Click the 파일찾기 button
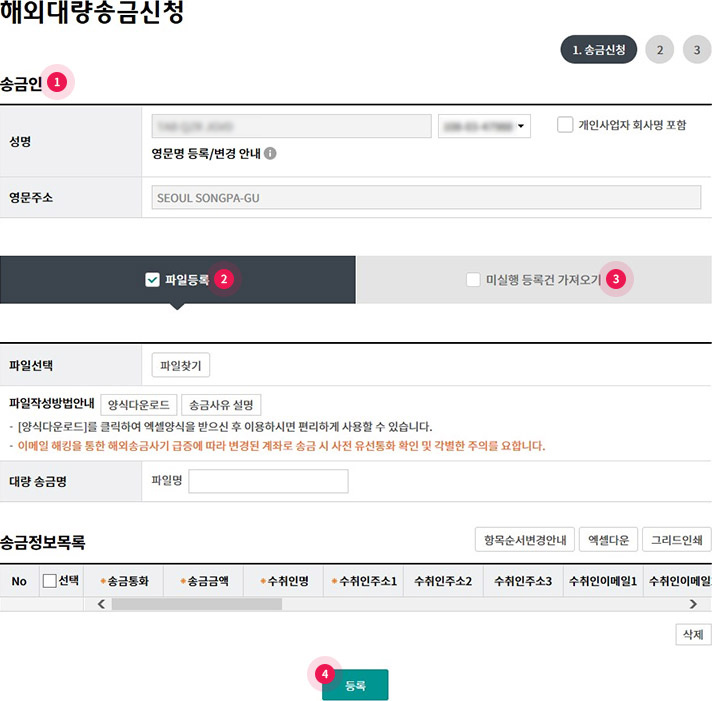The width and height of the screenshot is (712, 701). (181, 365)
